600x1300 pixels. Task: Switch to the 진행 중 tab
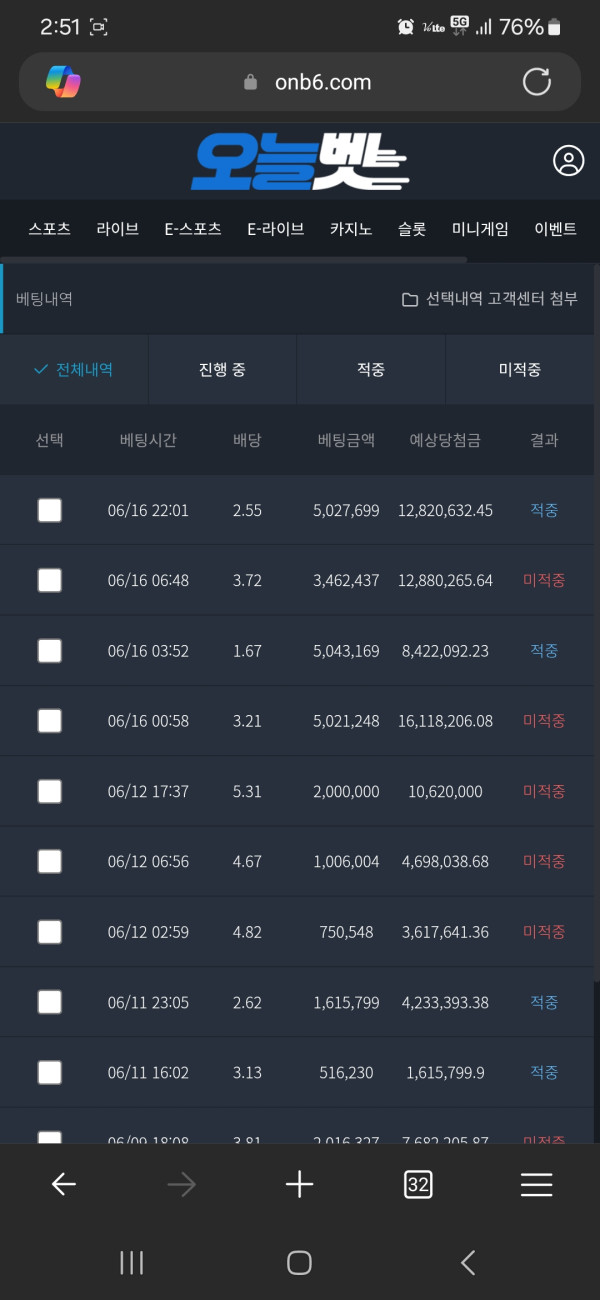222,370
